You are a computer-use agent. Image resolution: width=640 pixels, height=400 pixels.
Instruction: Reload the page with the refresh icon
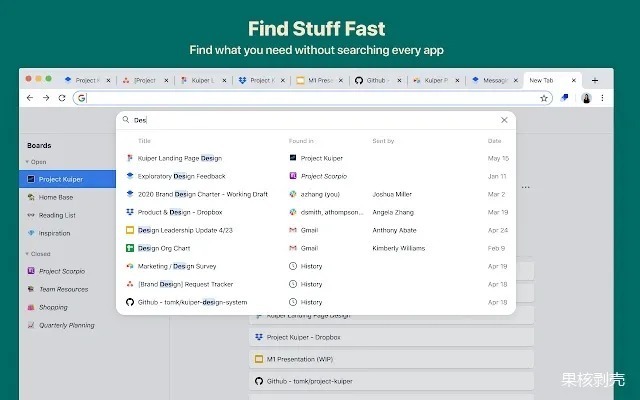coord(62,98)
